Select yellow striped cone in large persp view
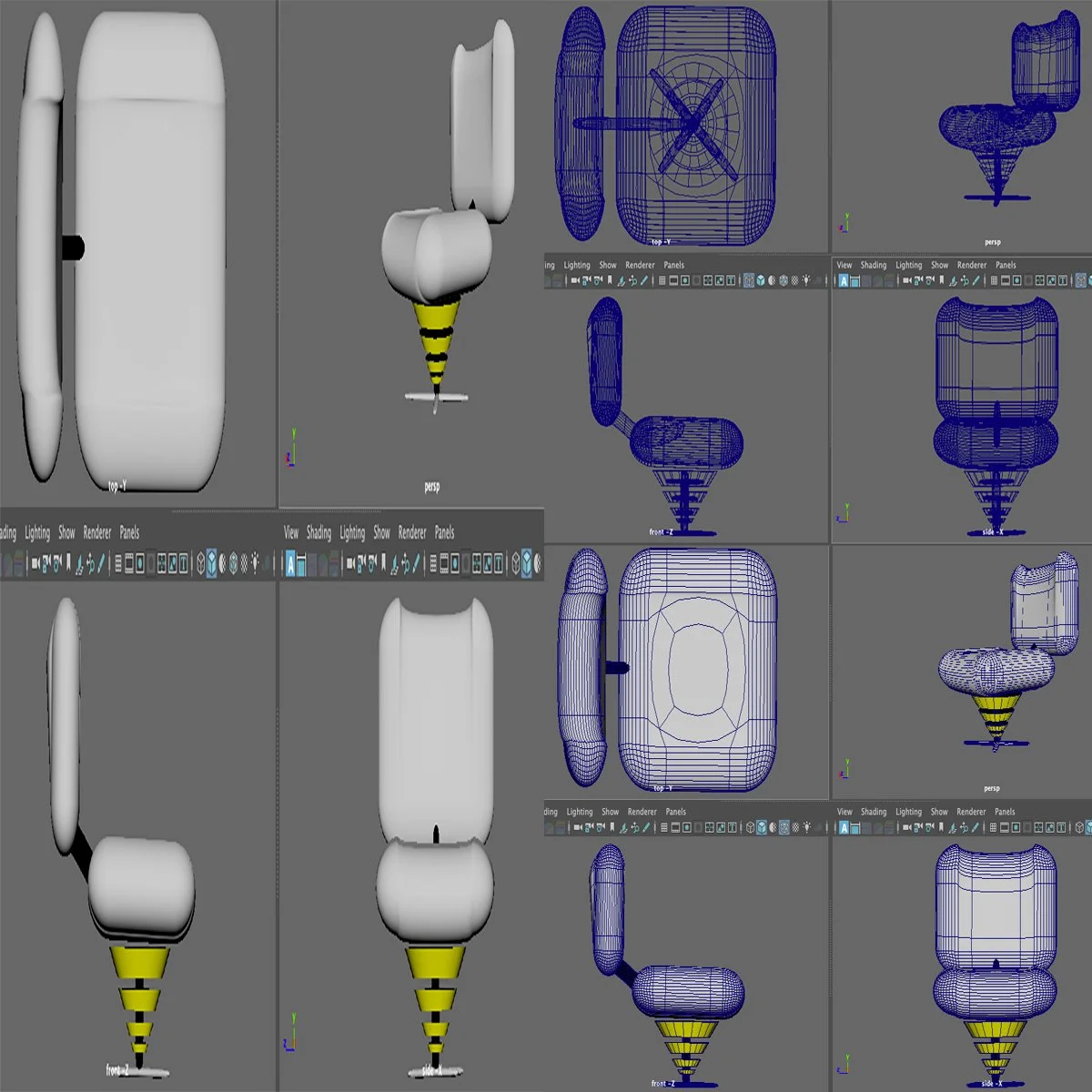 436,339
